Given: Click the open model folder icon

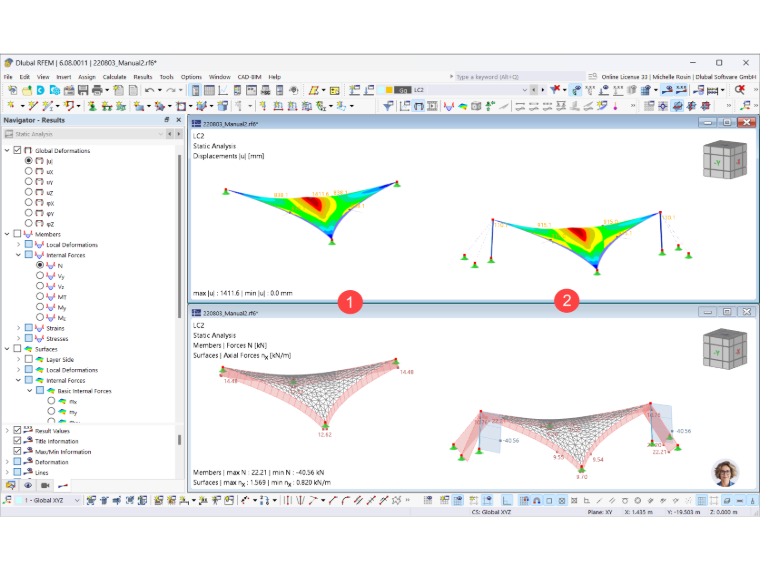Looking at the screenshot, I should 27,90.
